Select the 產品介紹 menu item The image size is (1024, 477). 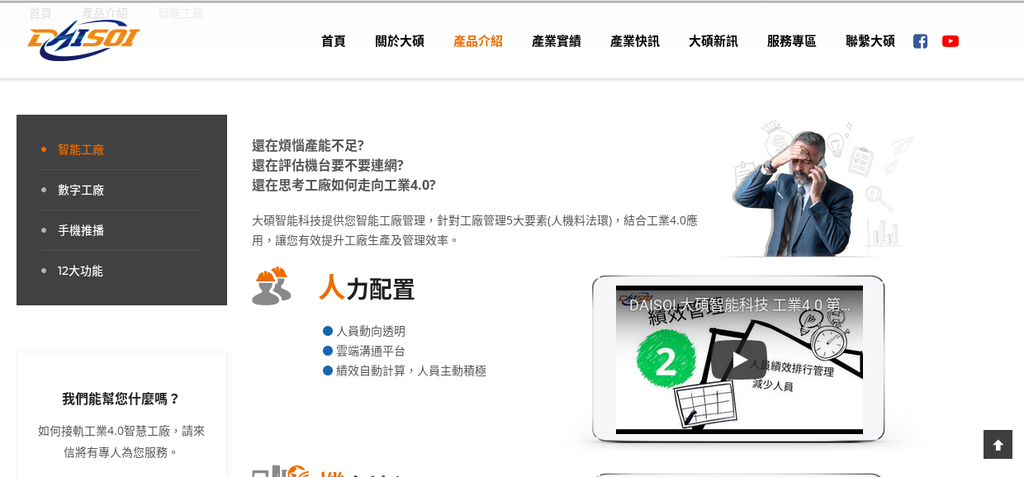478,41
